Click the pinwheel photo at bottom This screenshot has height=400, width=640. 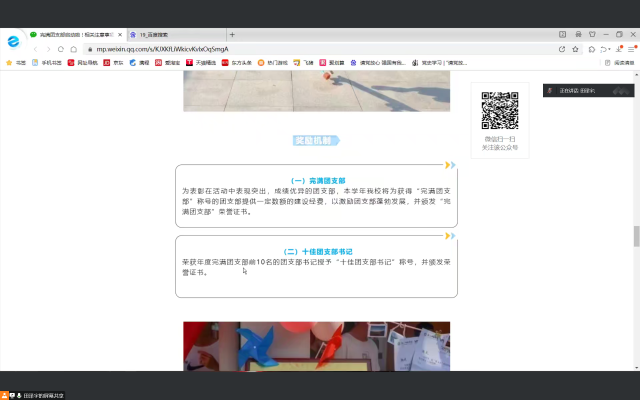click(316, 346)
